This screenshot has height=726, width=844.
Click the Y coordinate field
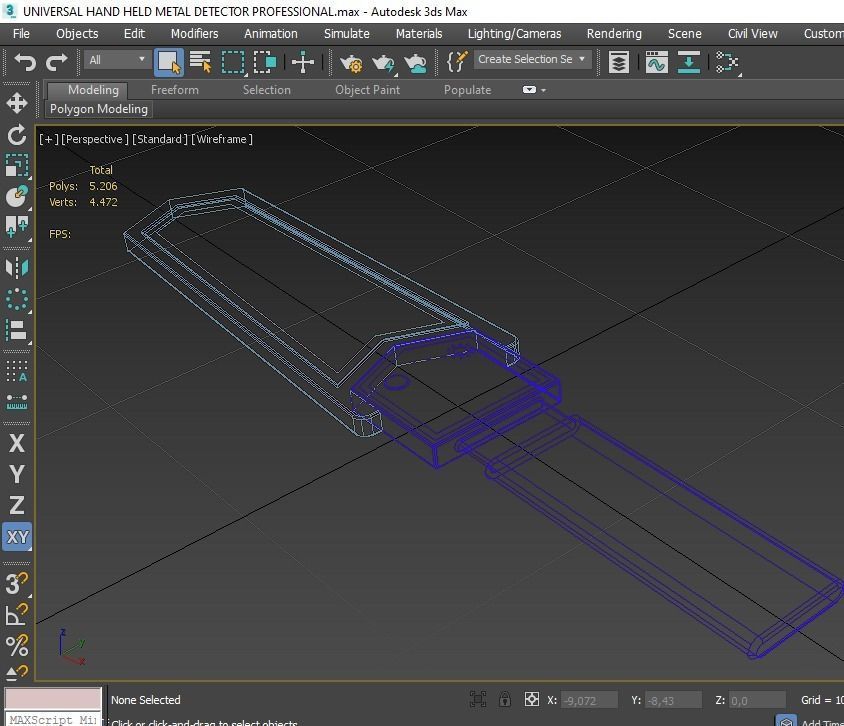(x=673, y=700)
